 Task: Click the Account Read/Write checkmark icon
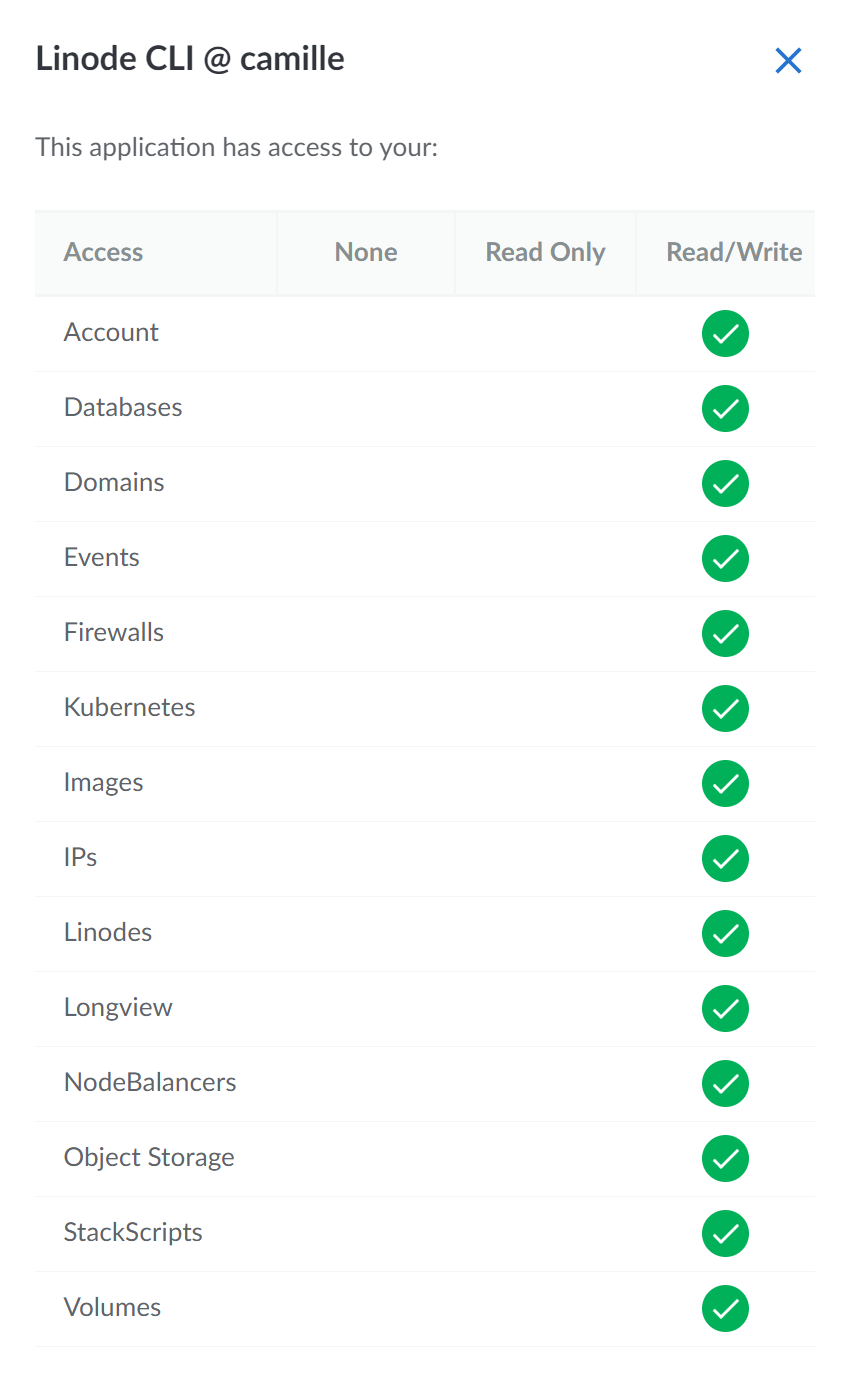(725, 334)
